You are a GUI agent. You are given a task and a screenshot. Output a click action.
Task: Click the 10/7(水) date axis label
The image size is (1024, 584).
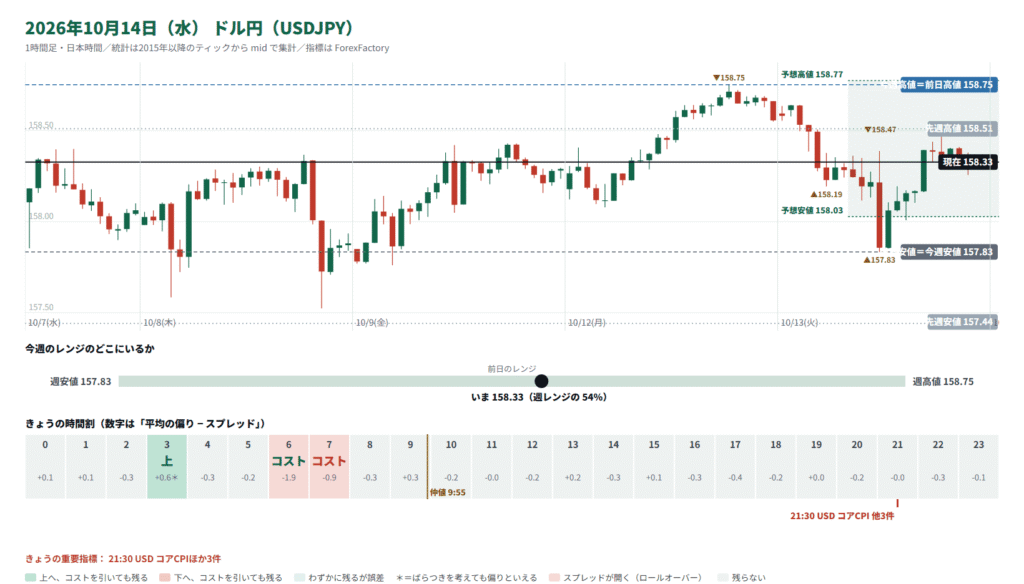tap(44, 322)
